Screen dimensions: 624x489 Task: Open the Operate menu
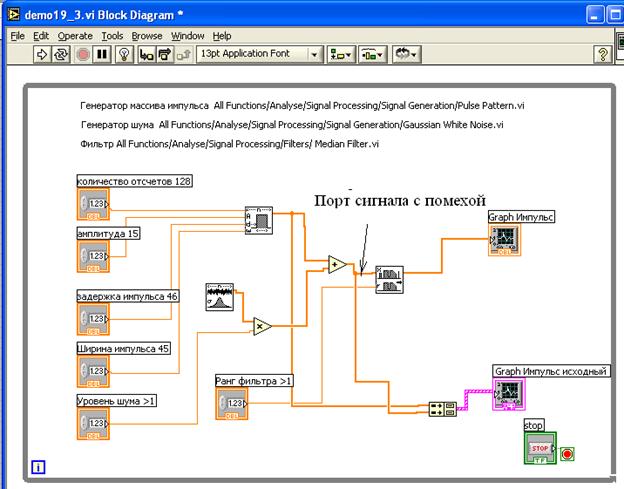[75, 36]
